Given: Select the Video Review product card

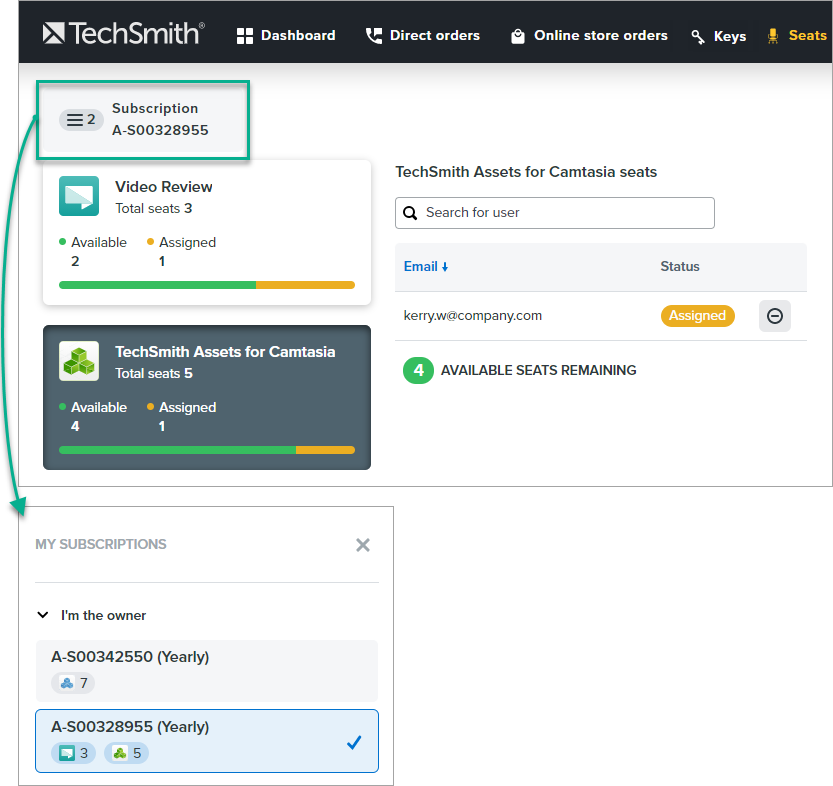Looking at the screenshot, I should click(x=207, y=232).
